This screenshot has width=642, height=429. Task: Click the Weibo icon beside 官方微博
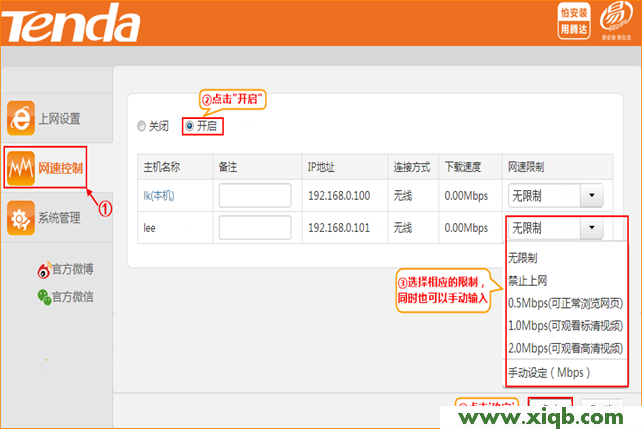click(44, 270)
